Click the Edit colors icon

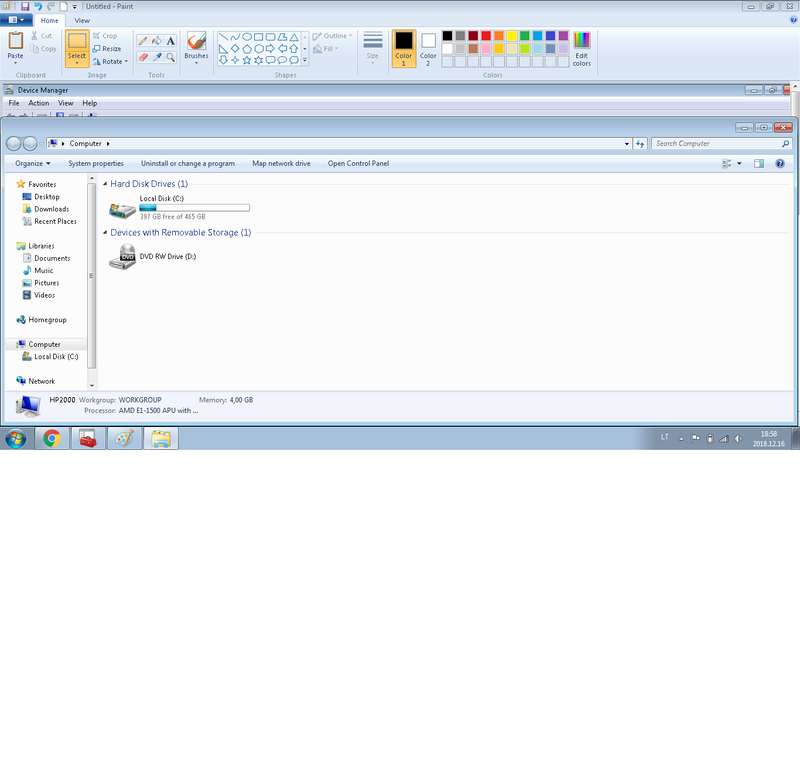point(581,48)
